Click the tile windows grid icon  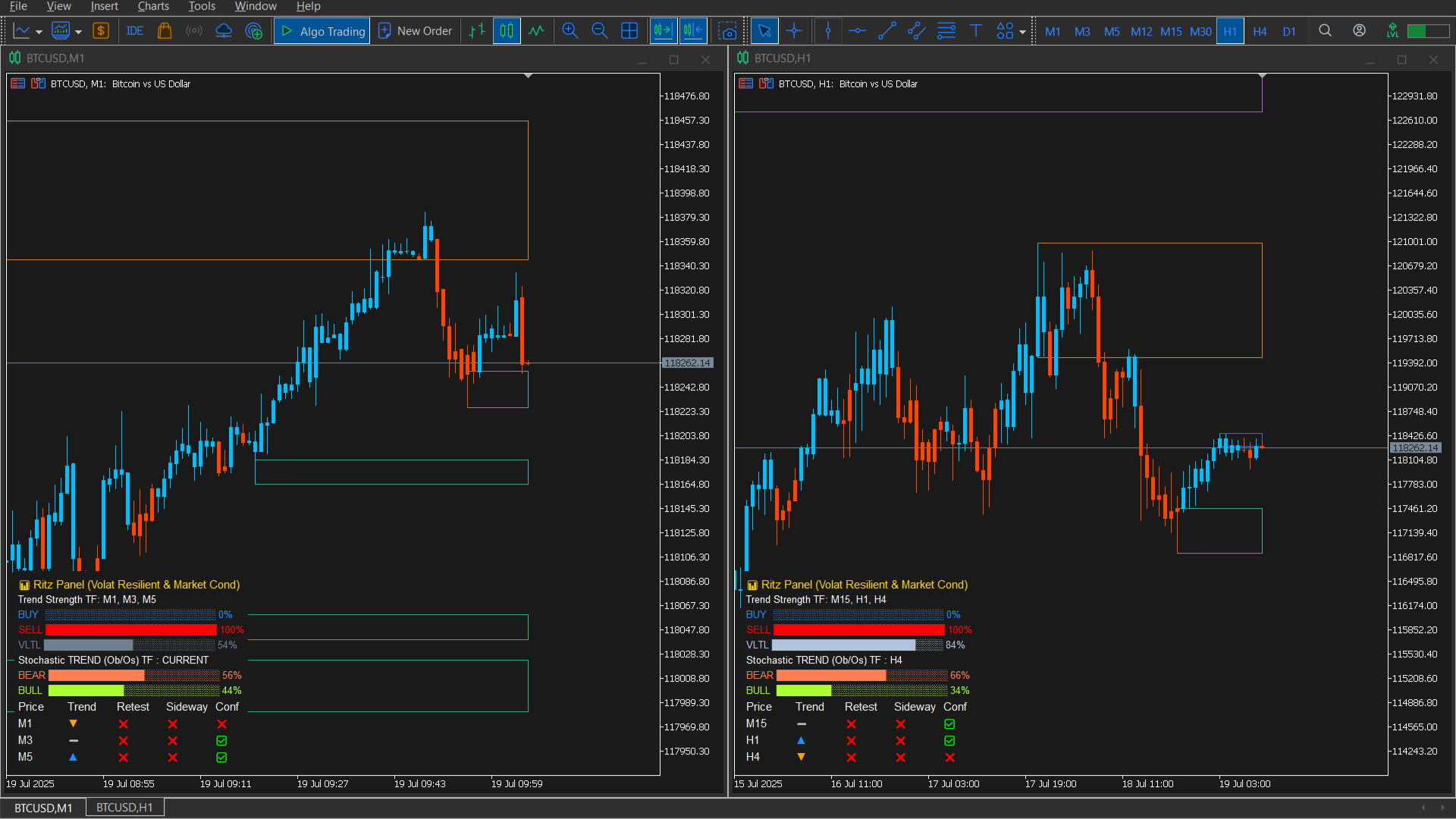(629, 31)
